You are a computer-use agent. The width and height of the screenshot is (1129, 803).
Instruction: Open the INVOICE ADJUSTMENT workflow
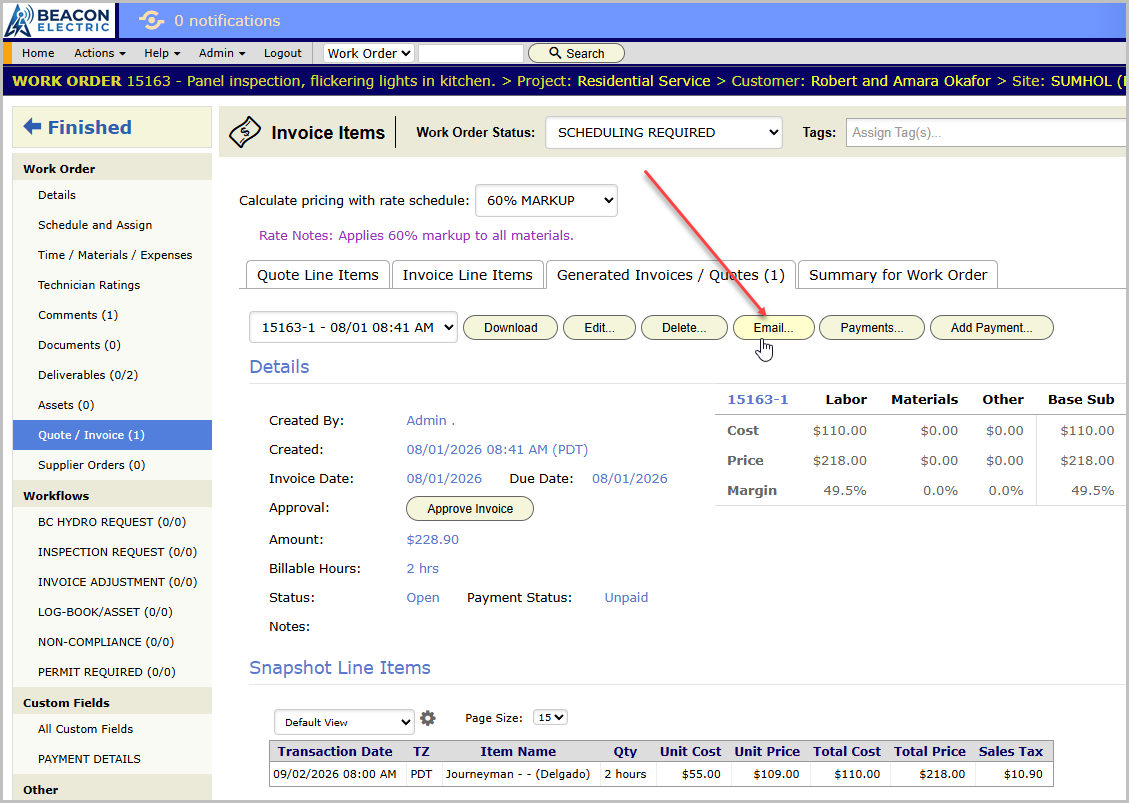(x=117, y=582)
